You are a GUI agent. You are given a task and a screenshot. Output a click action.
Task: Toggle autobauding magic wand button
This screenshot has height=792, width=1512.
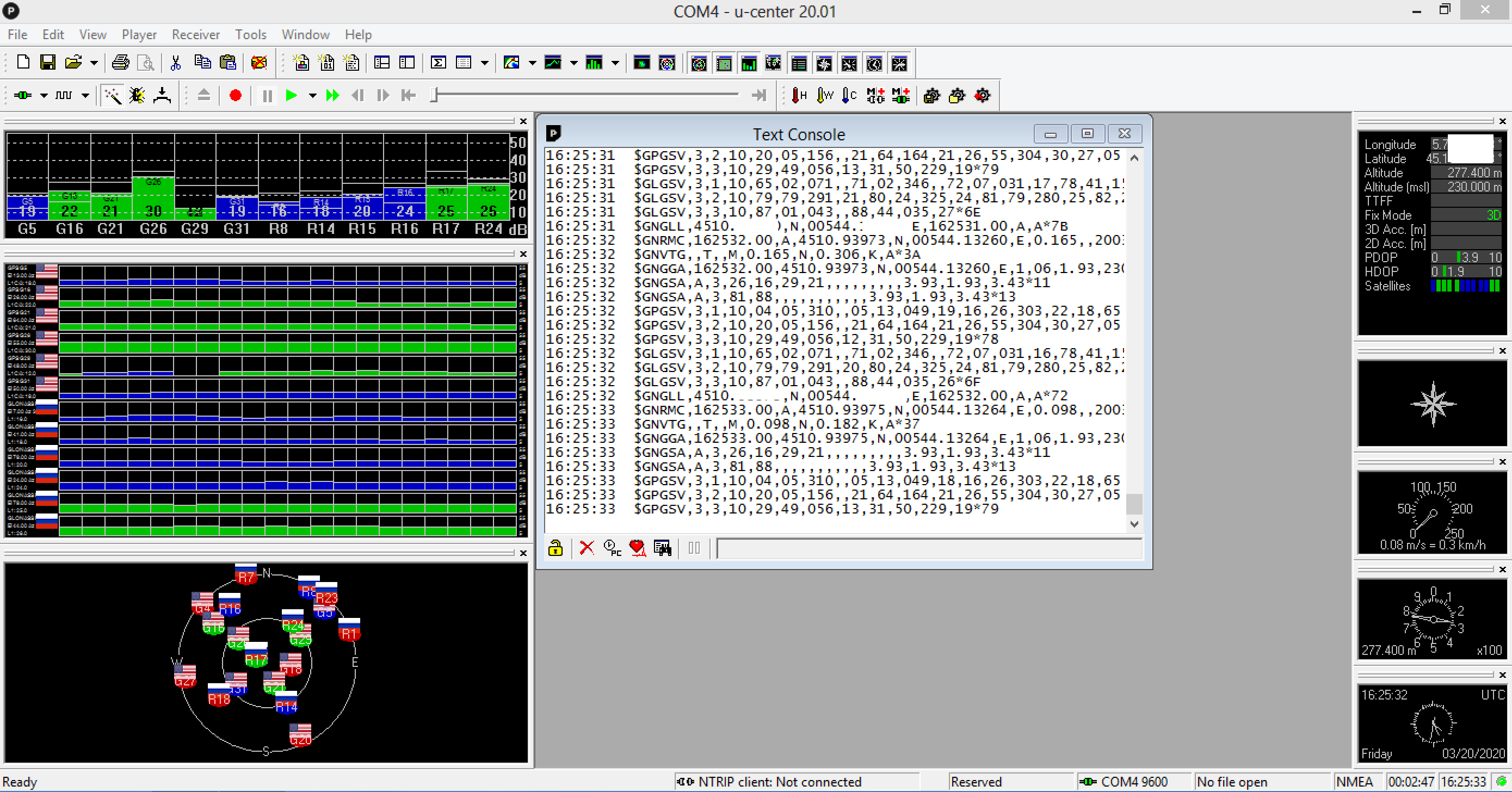coord(112,95)
